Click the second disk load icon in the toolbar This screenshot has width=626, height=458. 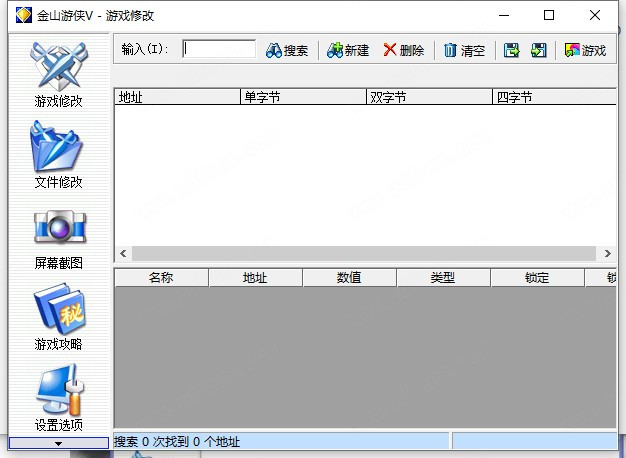pos(539,50)
